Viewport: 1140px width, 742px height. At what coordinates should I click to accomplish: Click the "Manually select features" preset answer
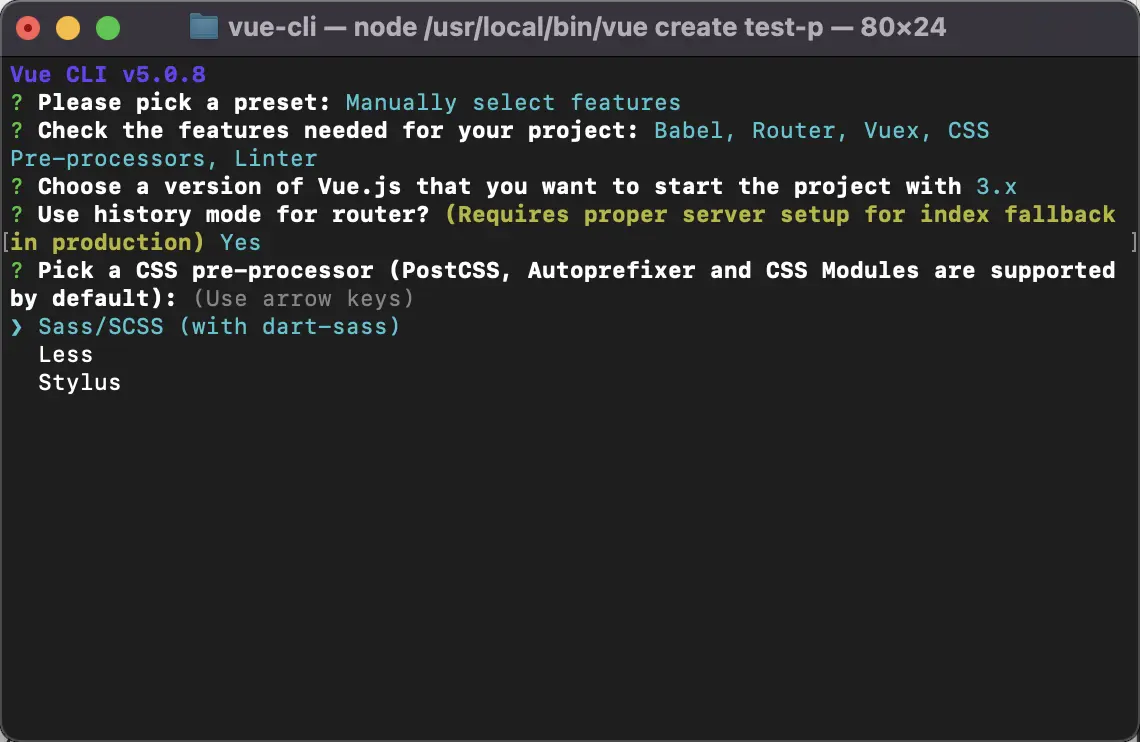click(x=512, y=103)
